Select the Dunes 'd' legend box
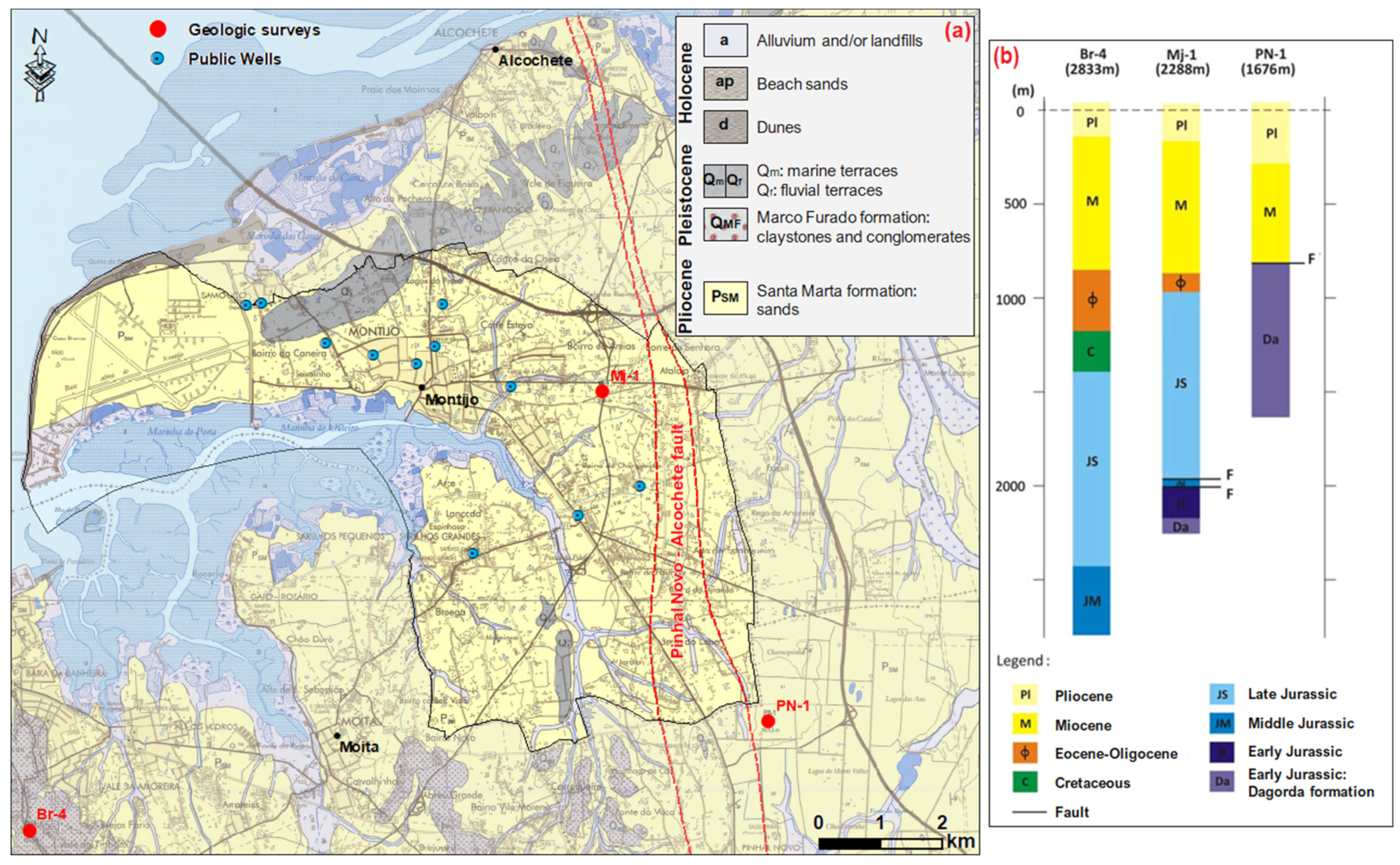The width and height of the screenshot is (1400, 865). click(725, 126)
